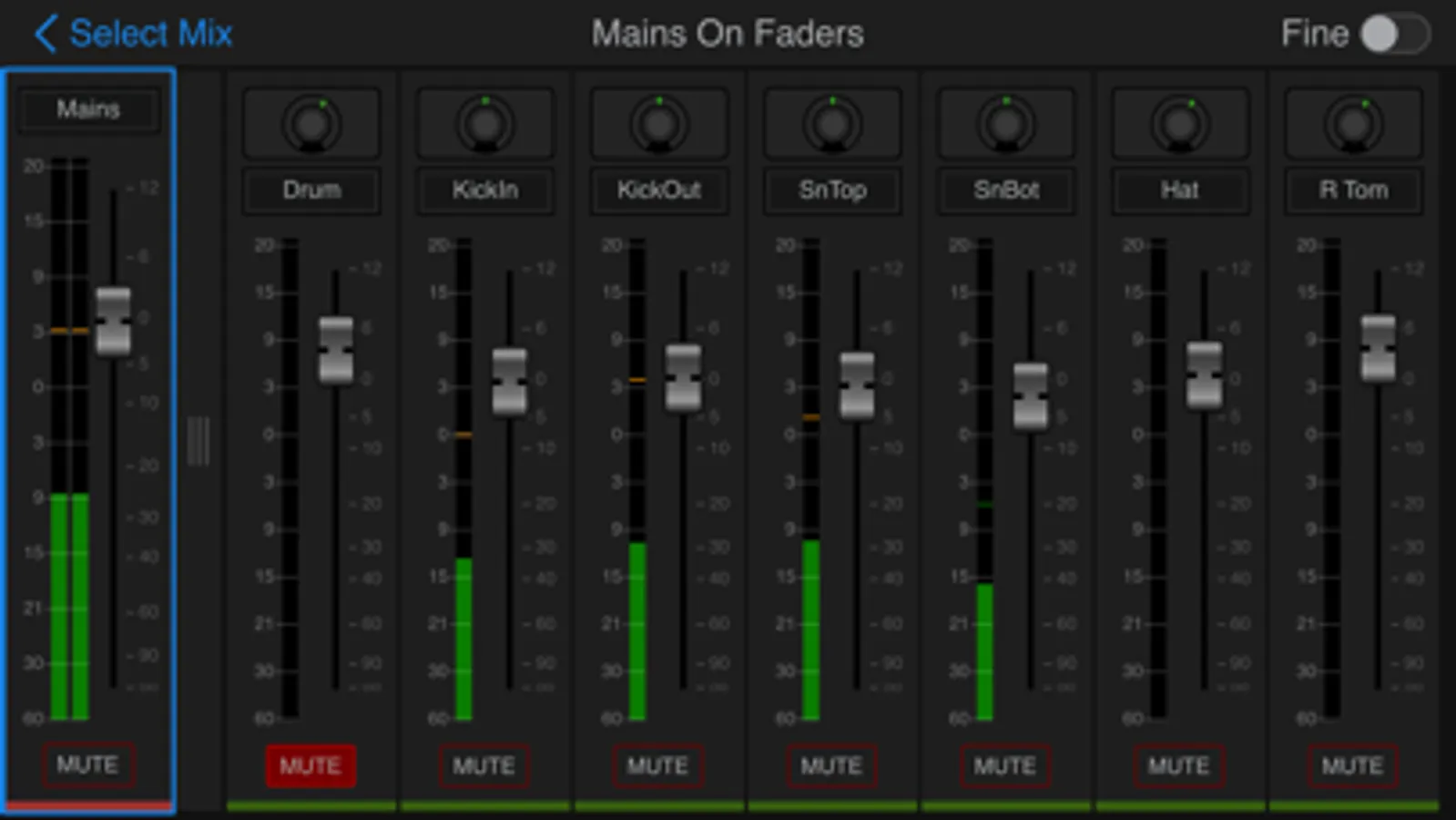Click the SnBot channel pan knob
Screen dimensions: 1456x820
click(1006, 124)
